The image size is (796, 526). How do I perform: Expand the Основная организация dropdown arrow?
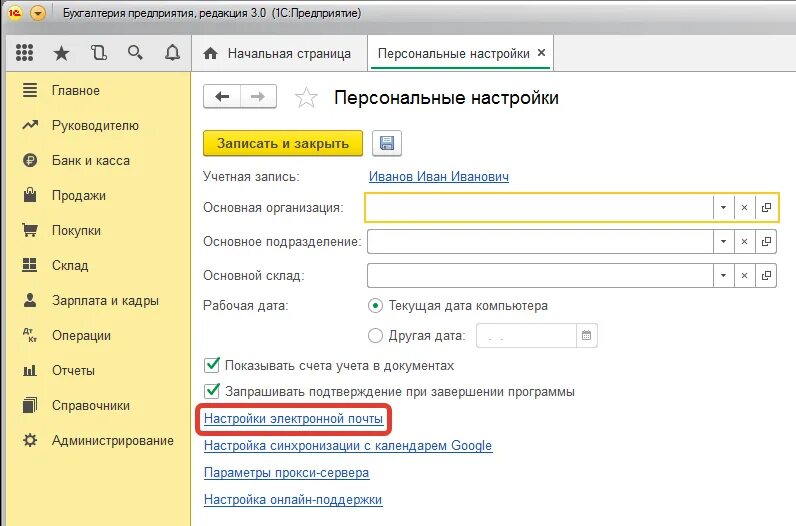click(723, 207)
